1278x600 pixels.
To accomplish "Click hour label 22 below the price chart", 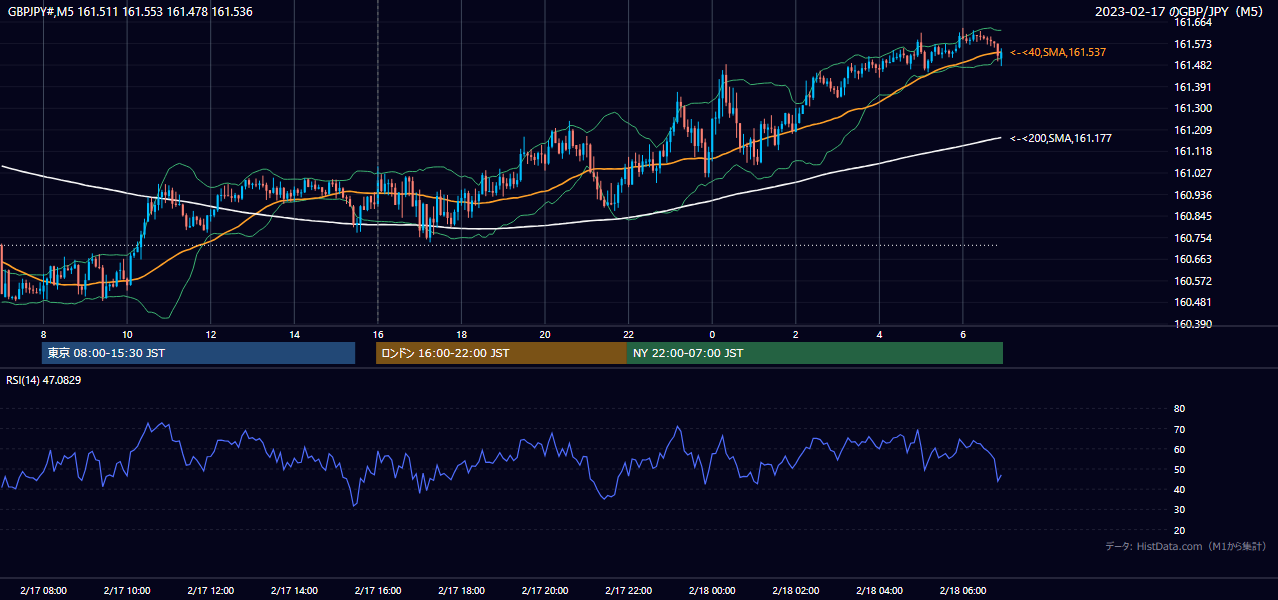I will coord(628,334).
